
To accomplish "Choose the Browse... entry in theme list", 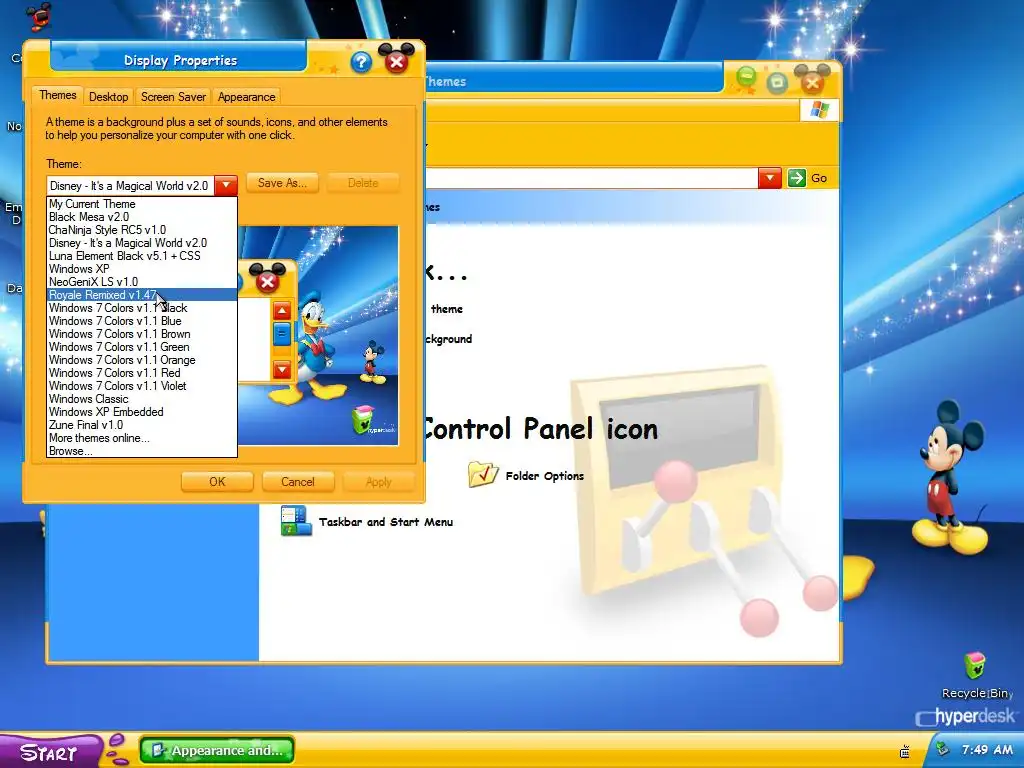I will pyautogui.click(x=142, y=451).
